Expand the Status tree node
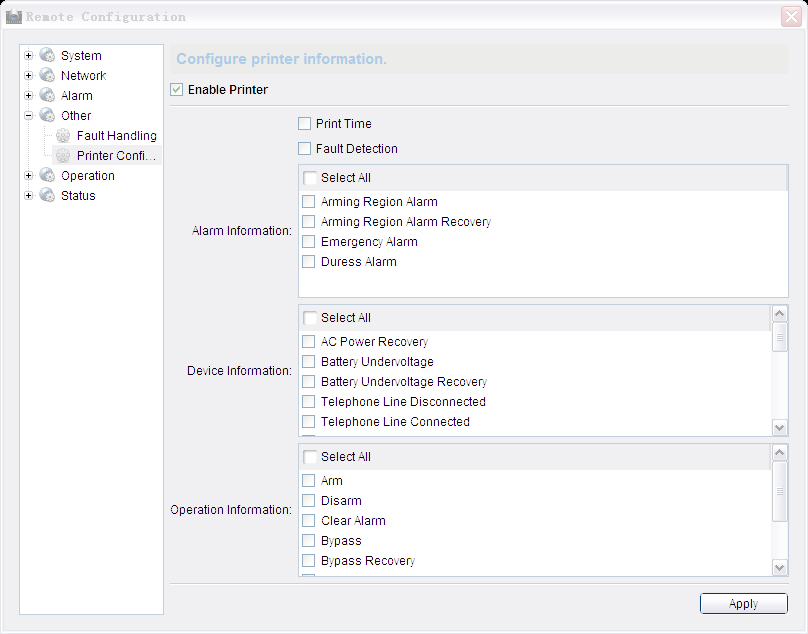Image resolution: width=808 pixels, height=634 pixels. tap(29, 196)
